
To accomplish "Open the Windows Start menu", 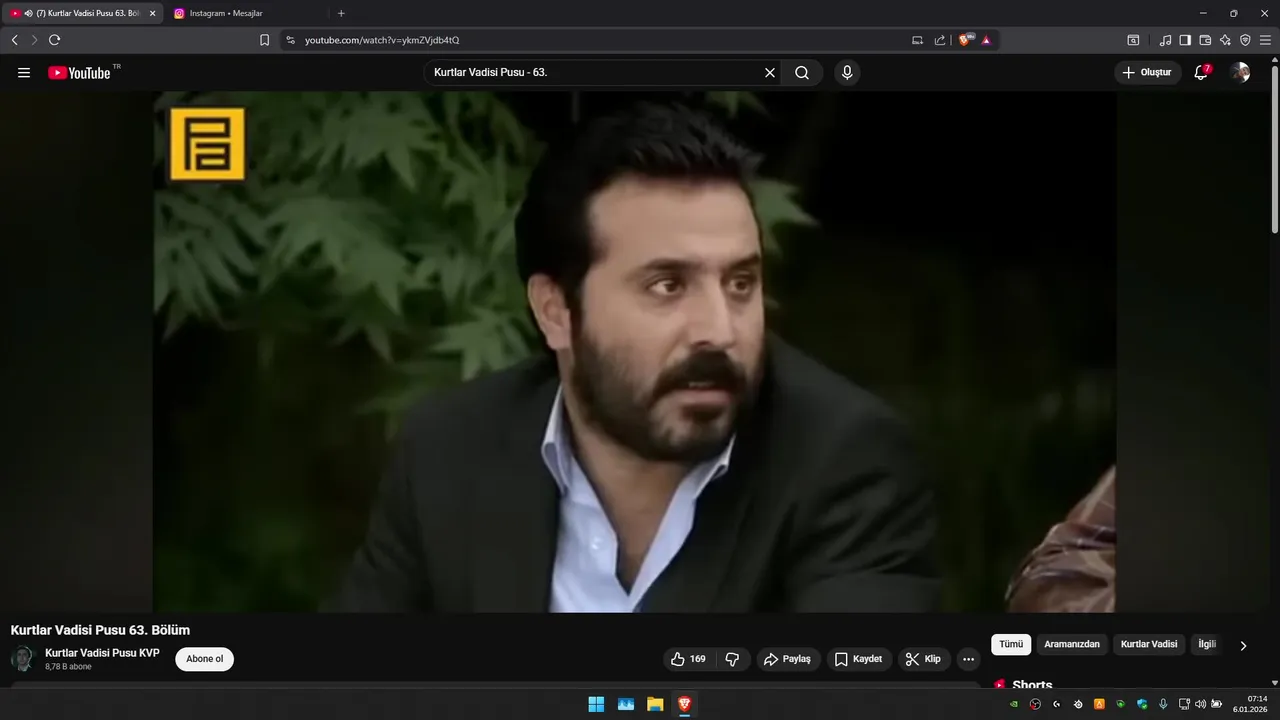I will 596,704.
